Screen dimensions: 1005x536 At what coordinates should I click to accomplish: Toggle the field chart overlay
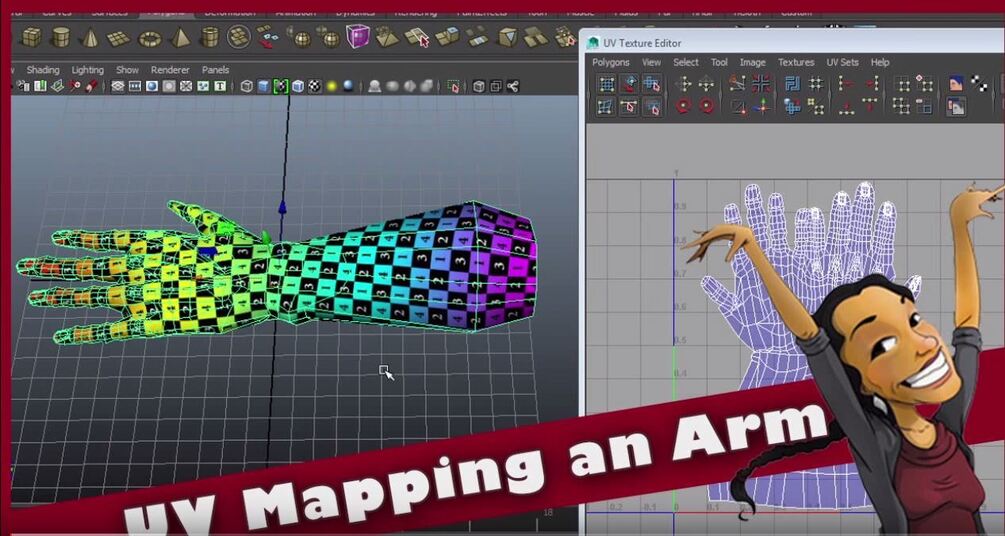point(186,86)
